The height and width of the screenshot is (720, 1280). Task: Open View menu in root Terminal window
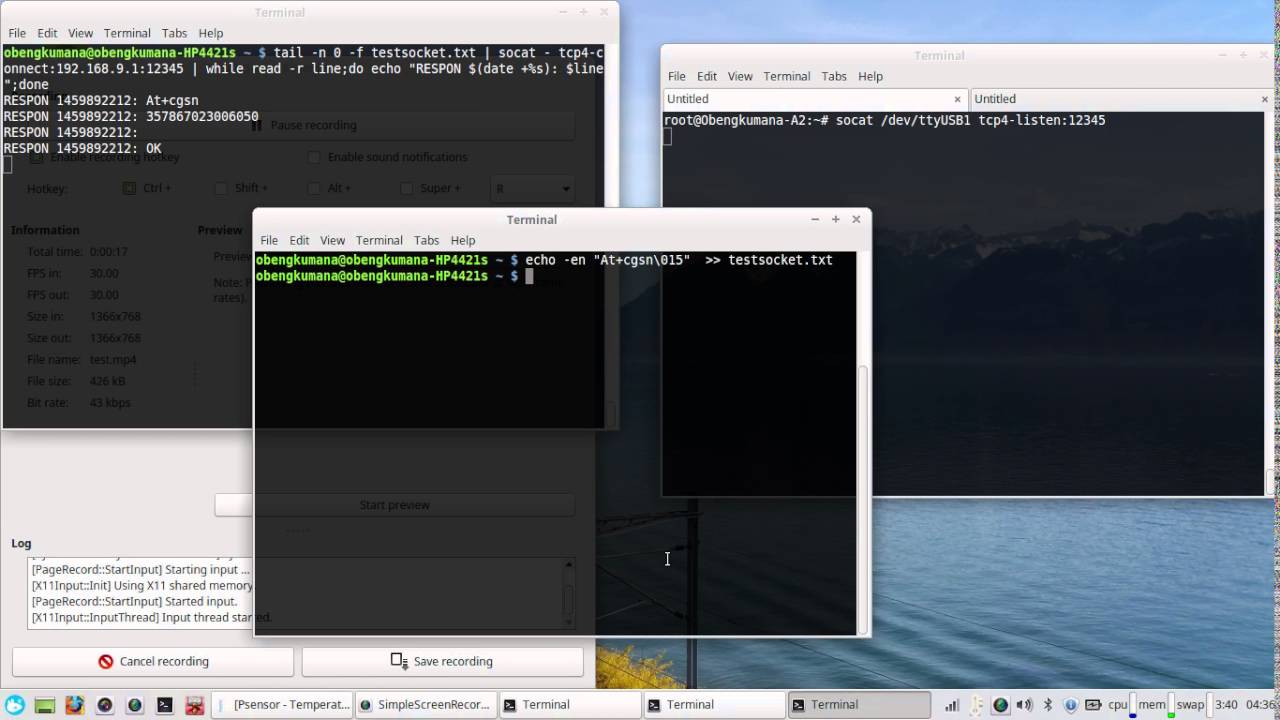pyautogui.click(x=740, y=76)
